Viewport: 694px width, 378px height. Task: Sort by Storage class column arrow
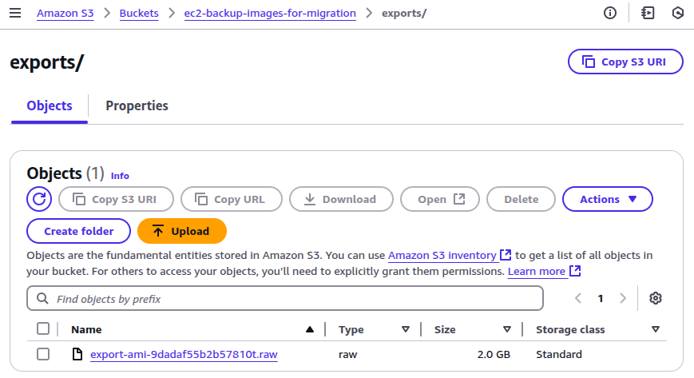[x=655, y=329]
